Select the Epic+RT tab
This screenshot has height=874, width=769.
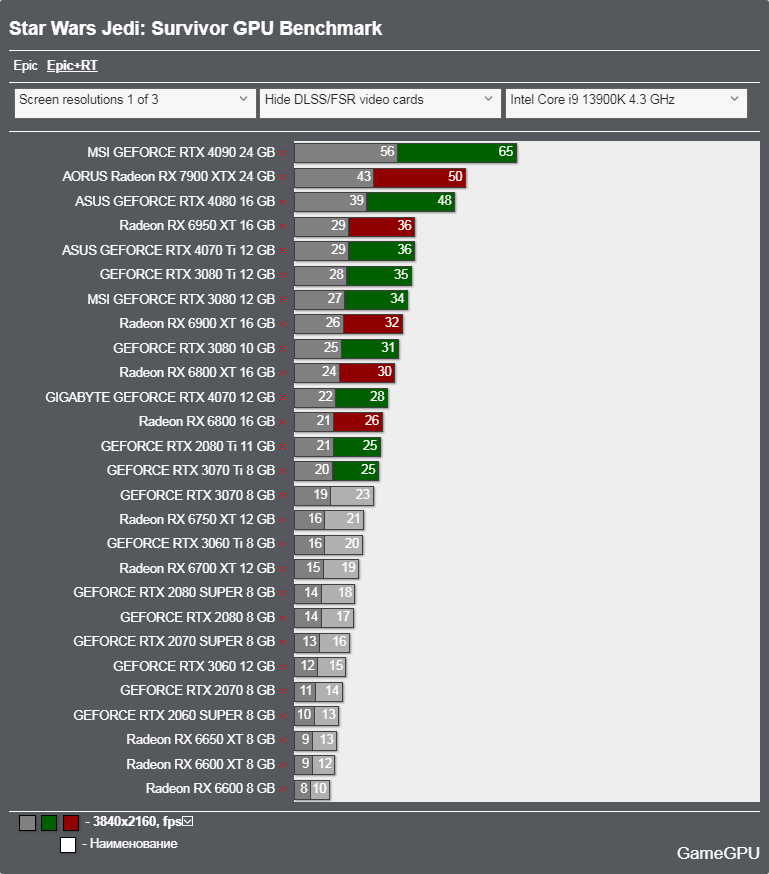[72, 66]
